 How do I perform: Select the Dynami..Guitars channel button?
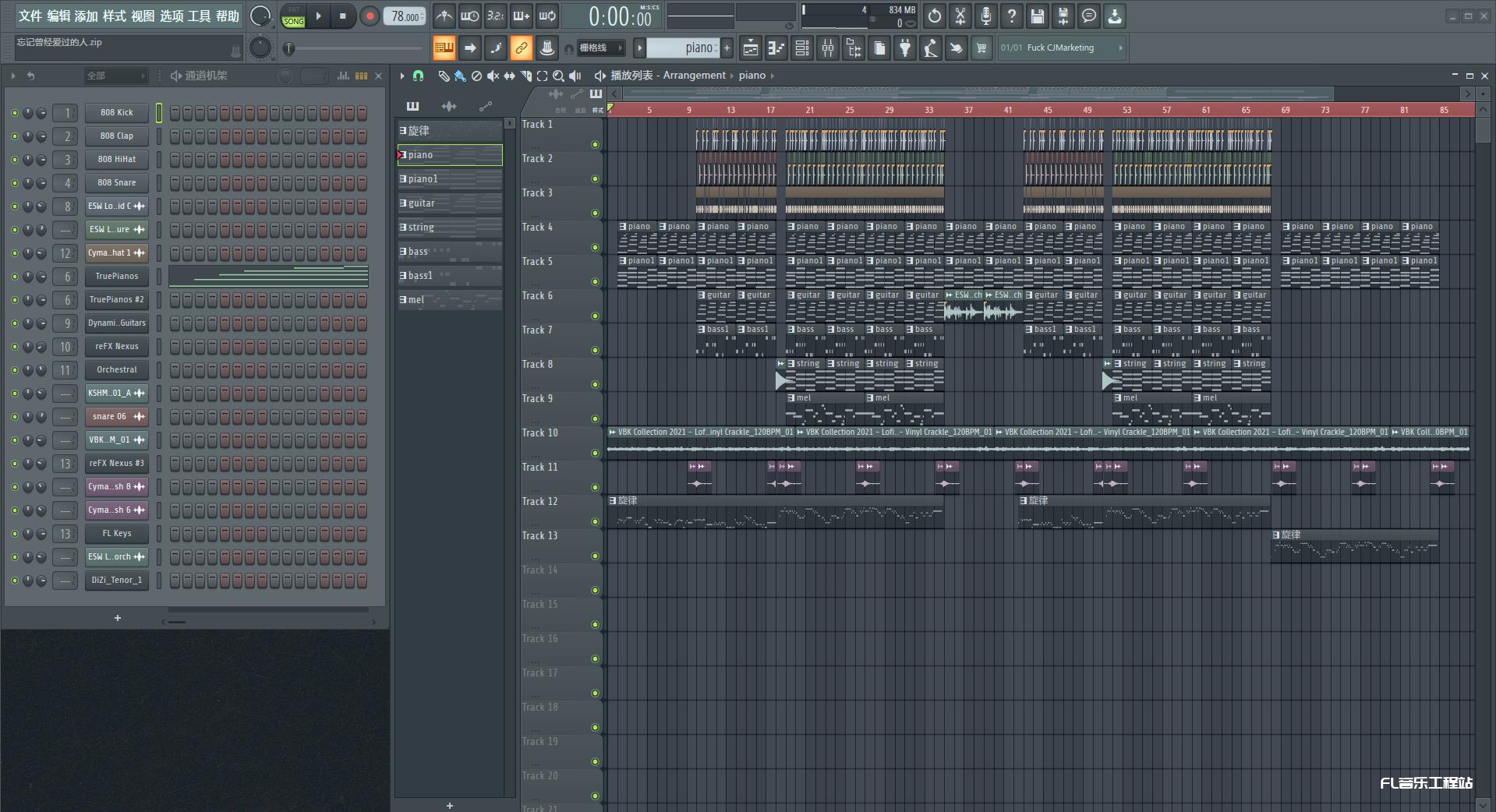click(x=117, y=323)
